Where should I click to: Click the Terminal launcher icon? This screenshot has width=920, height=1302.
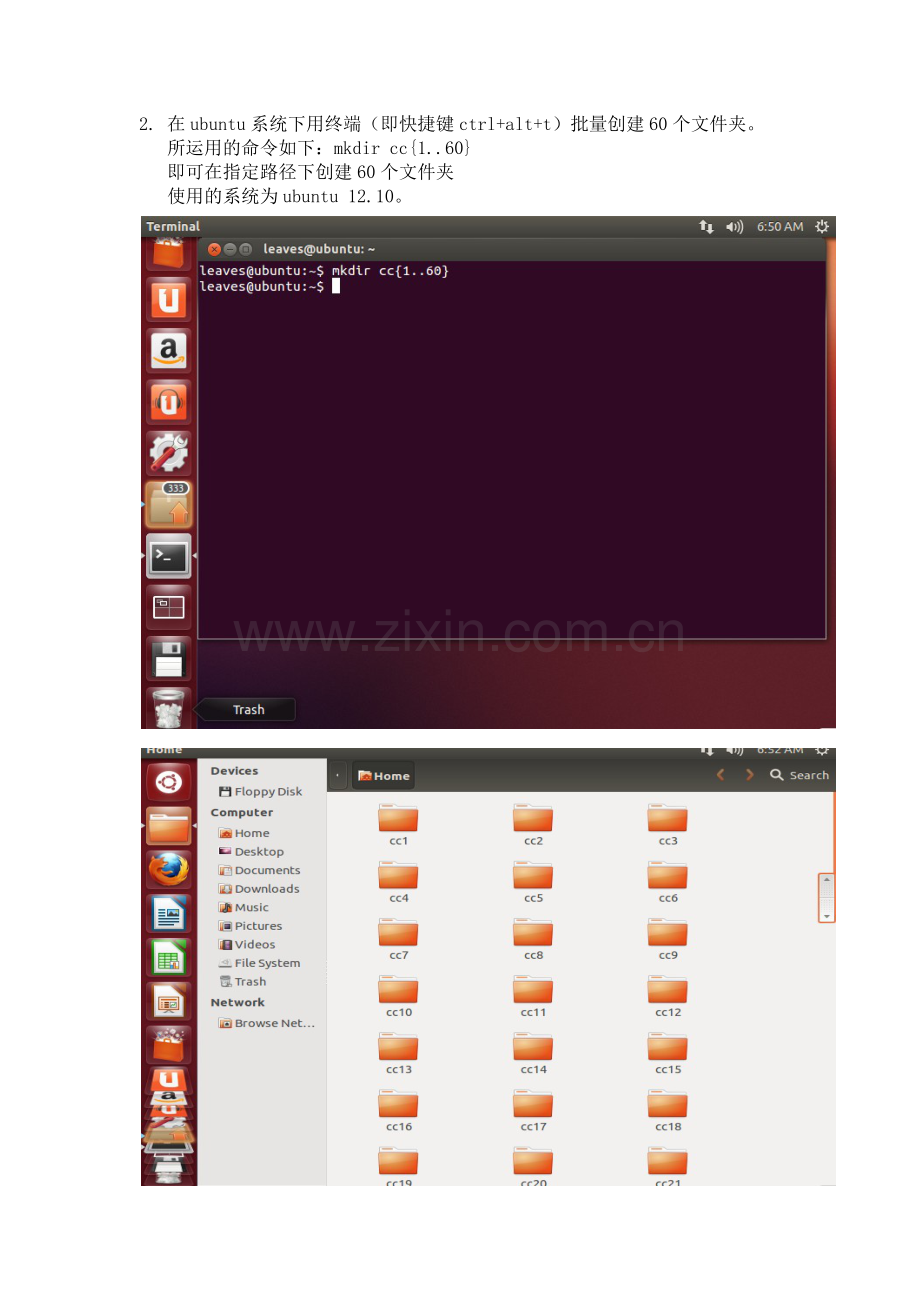(168, 556)
